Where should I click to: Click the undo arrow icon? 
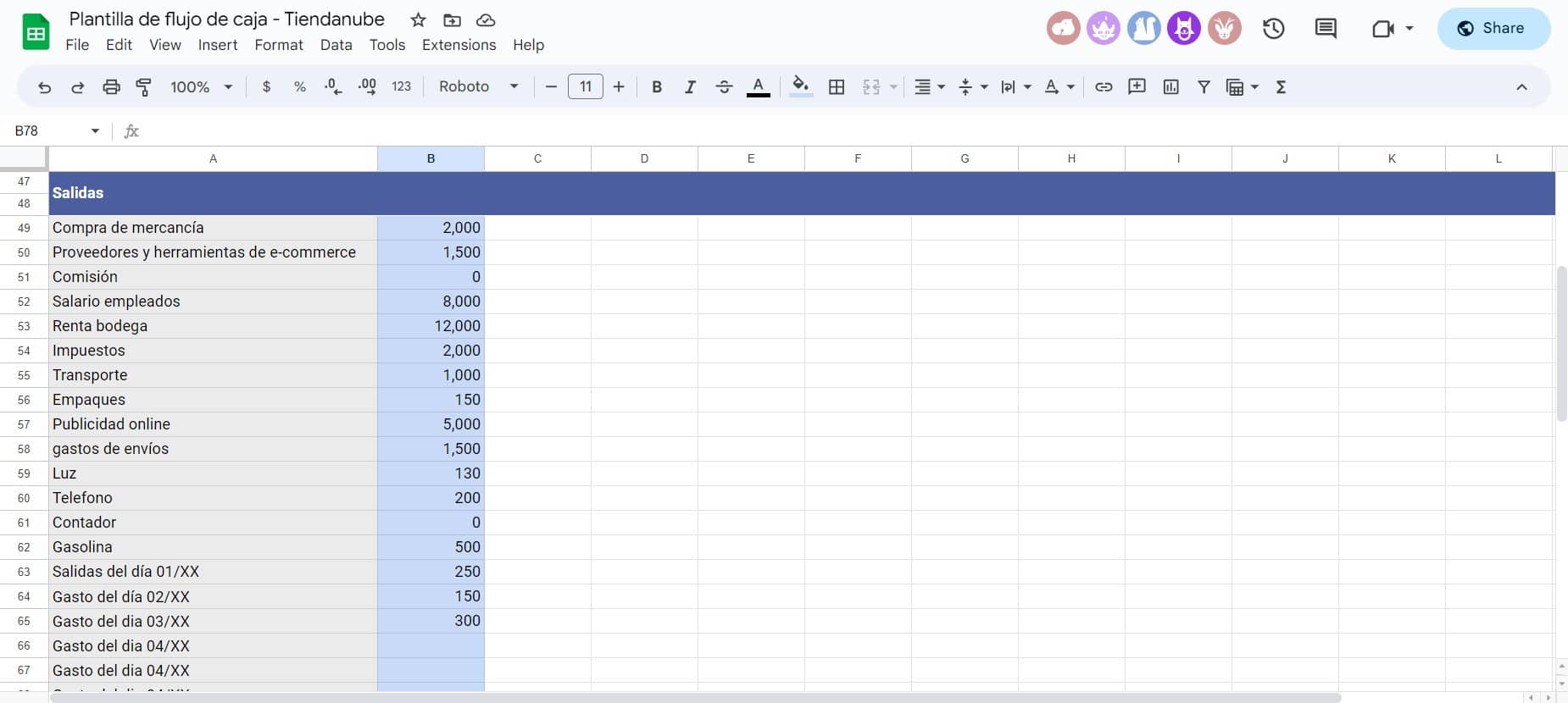(x=44, y=87)
